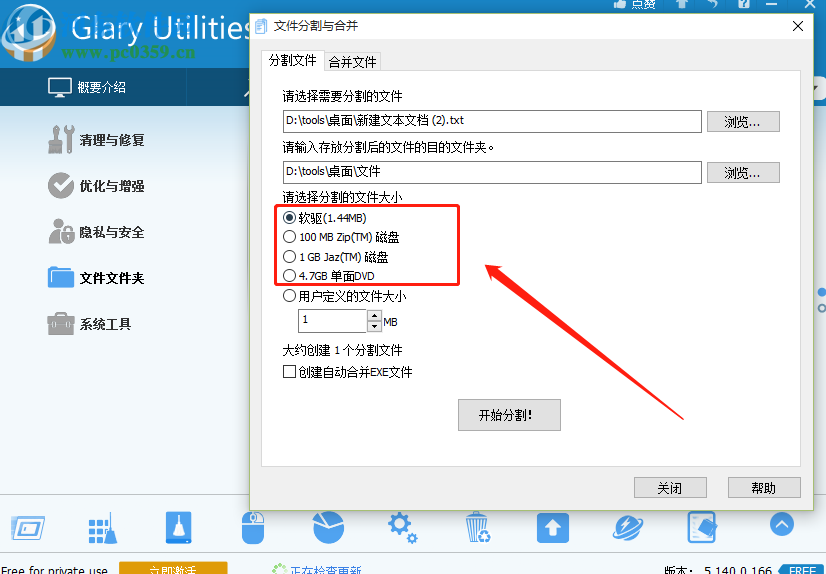Open the software update up-arrow icon
This screenshot has height=574, width=826.
[553, 528]
